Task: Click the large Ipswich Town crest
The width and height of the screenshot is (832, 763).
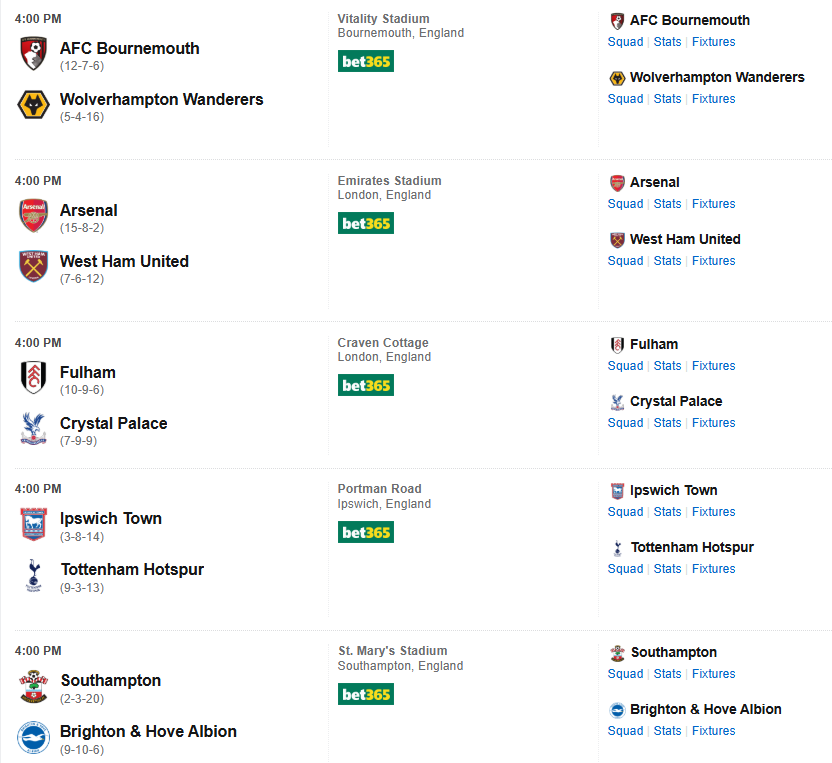Action: click(x=34, y=524)
